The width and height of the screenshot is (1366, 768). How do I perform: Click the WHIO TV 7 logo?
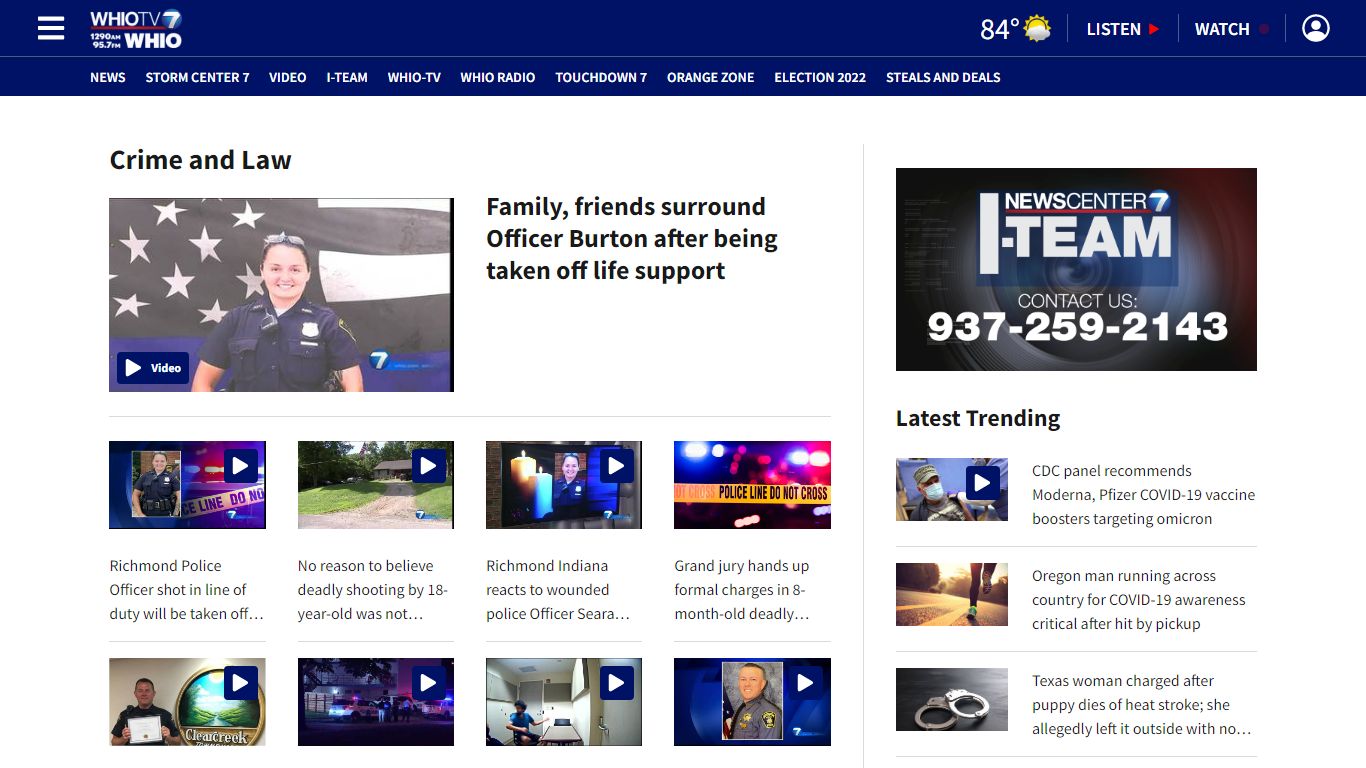click(136, 29)
